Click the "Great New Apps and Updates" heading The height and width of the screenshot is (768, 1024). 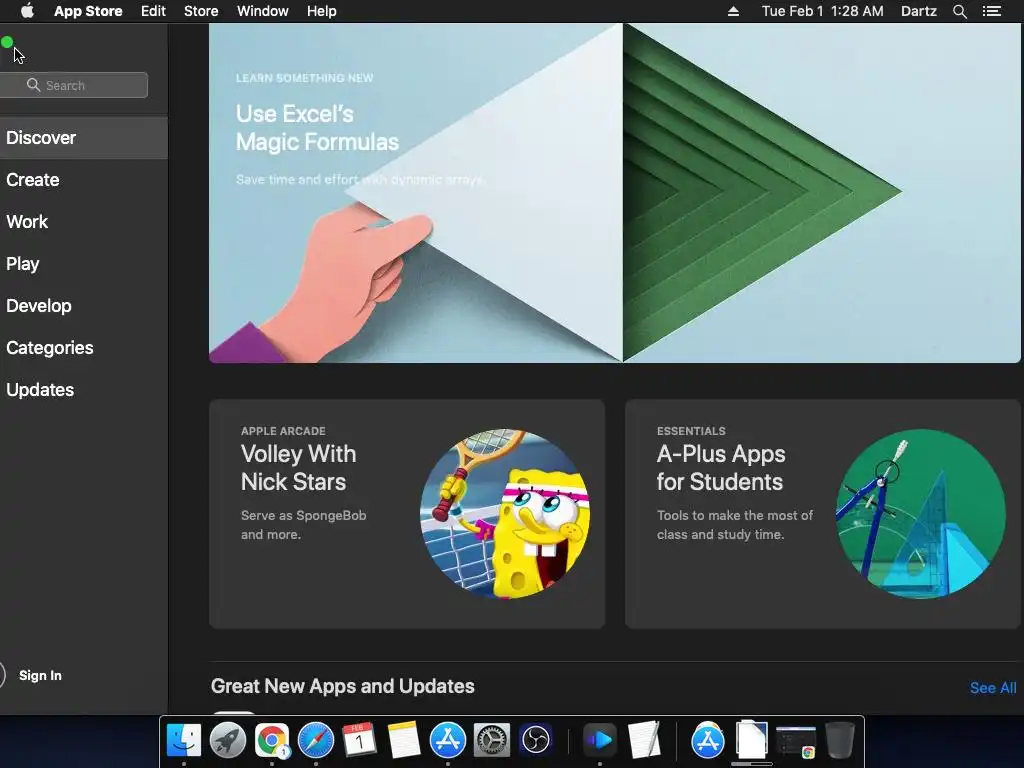click(x=342, y=686)
